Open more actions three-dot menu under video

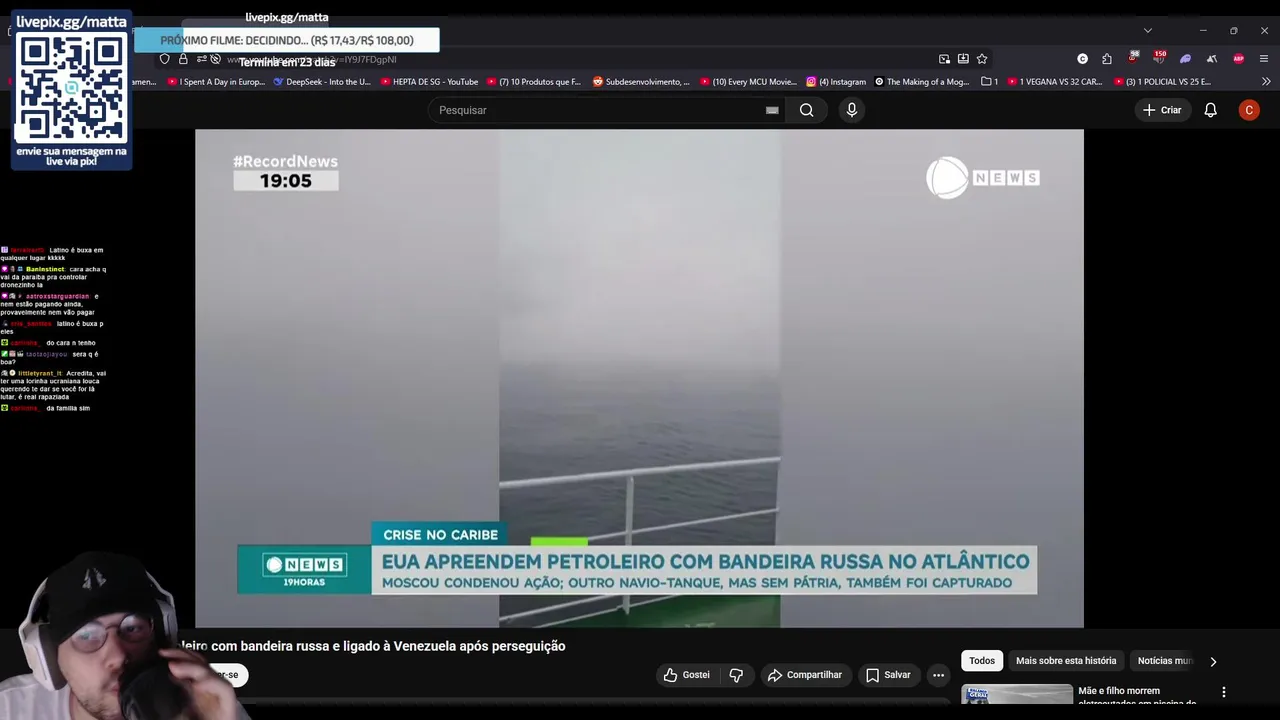(938, 675)
